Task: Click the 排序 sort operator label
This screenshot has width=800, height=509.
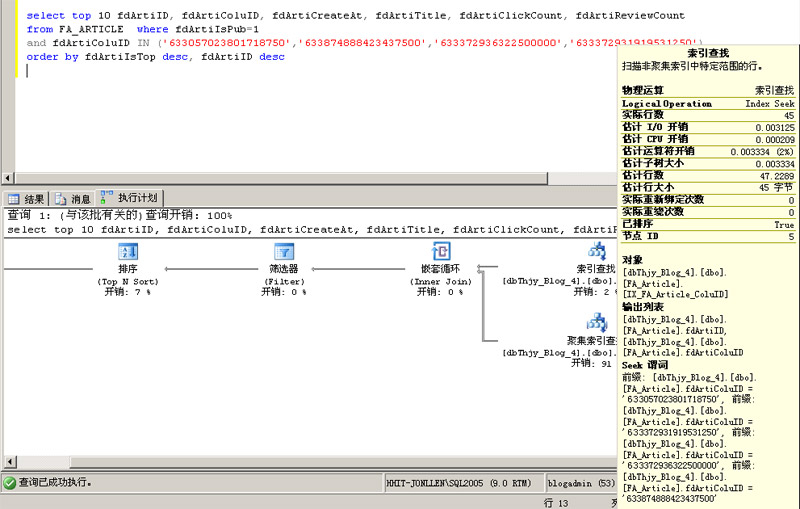Action: [128, 269]
